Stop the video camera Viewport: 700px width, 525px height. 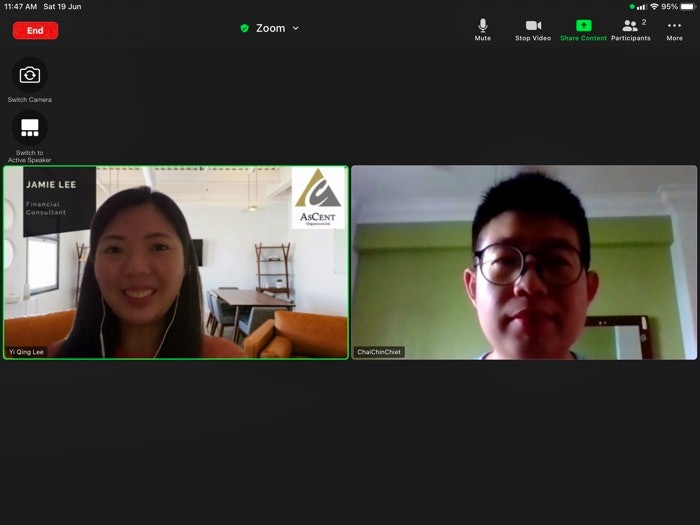[533, 29]
